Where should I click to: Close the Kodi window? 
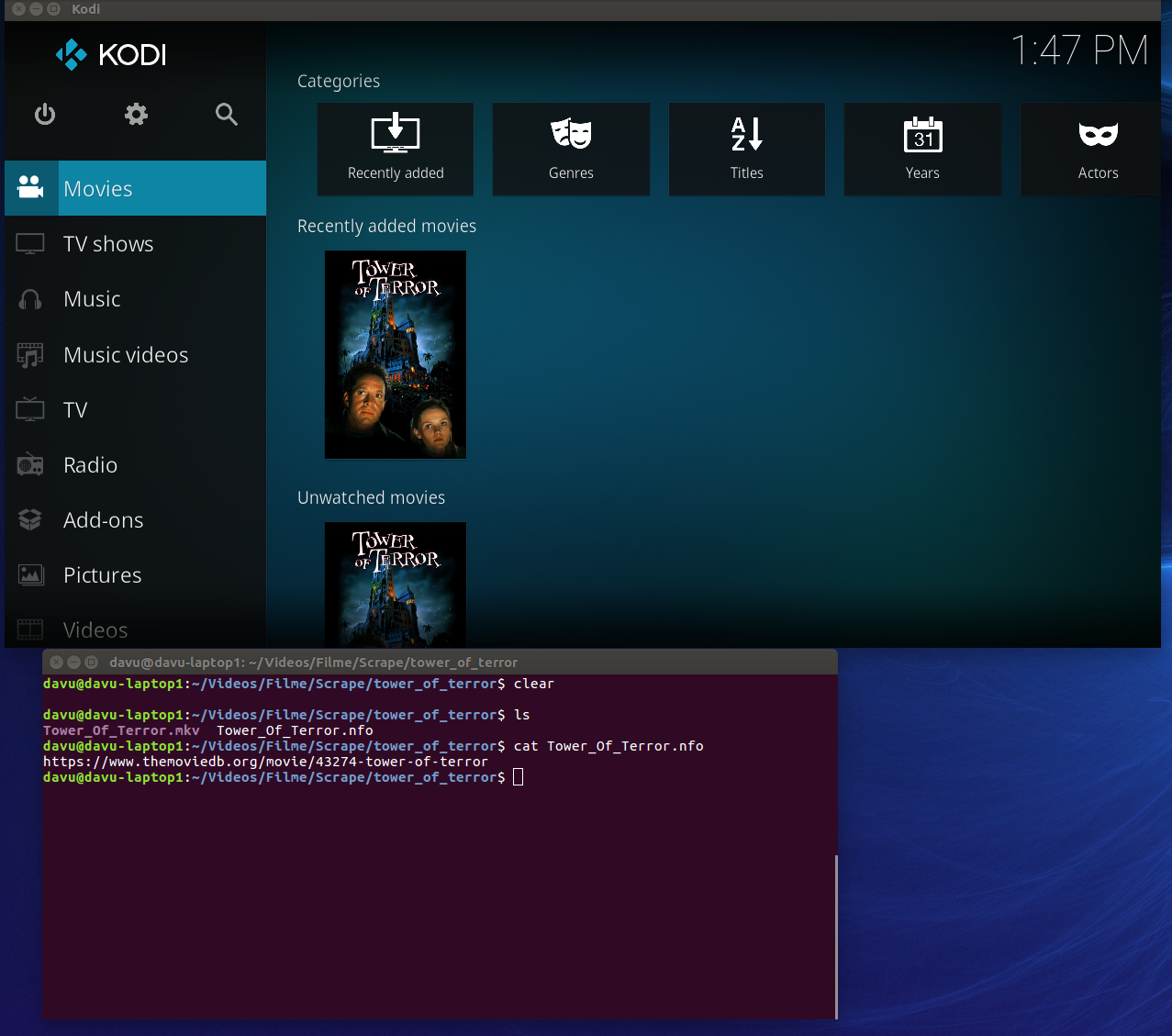tap(19, 9)
